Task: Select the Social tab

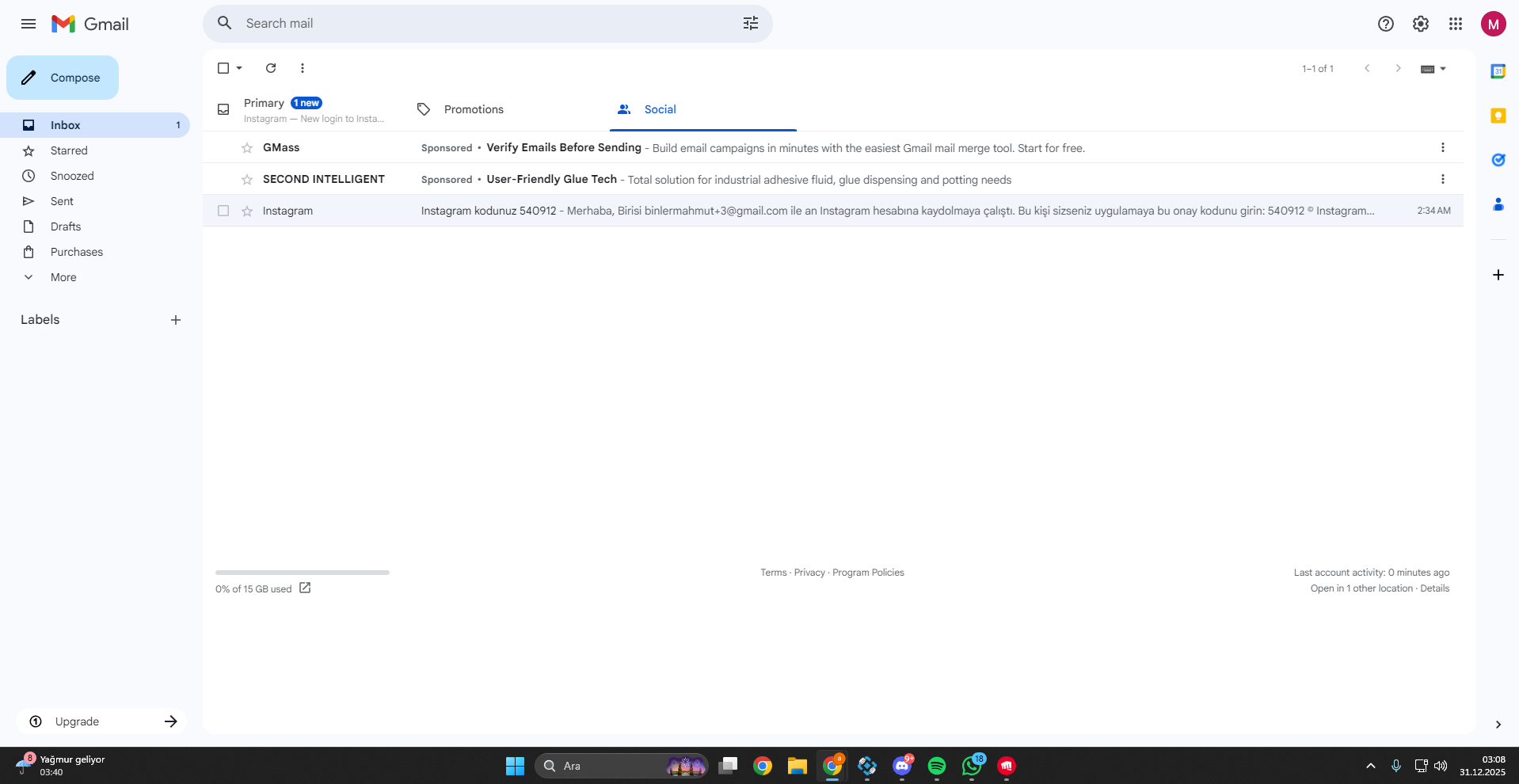Action: click(x=703, y=109)
